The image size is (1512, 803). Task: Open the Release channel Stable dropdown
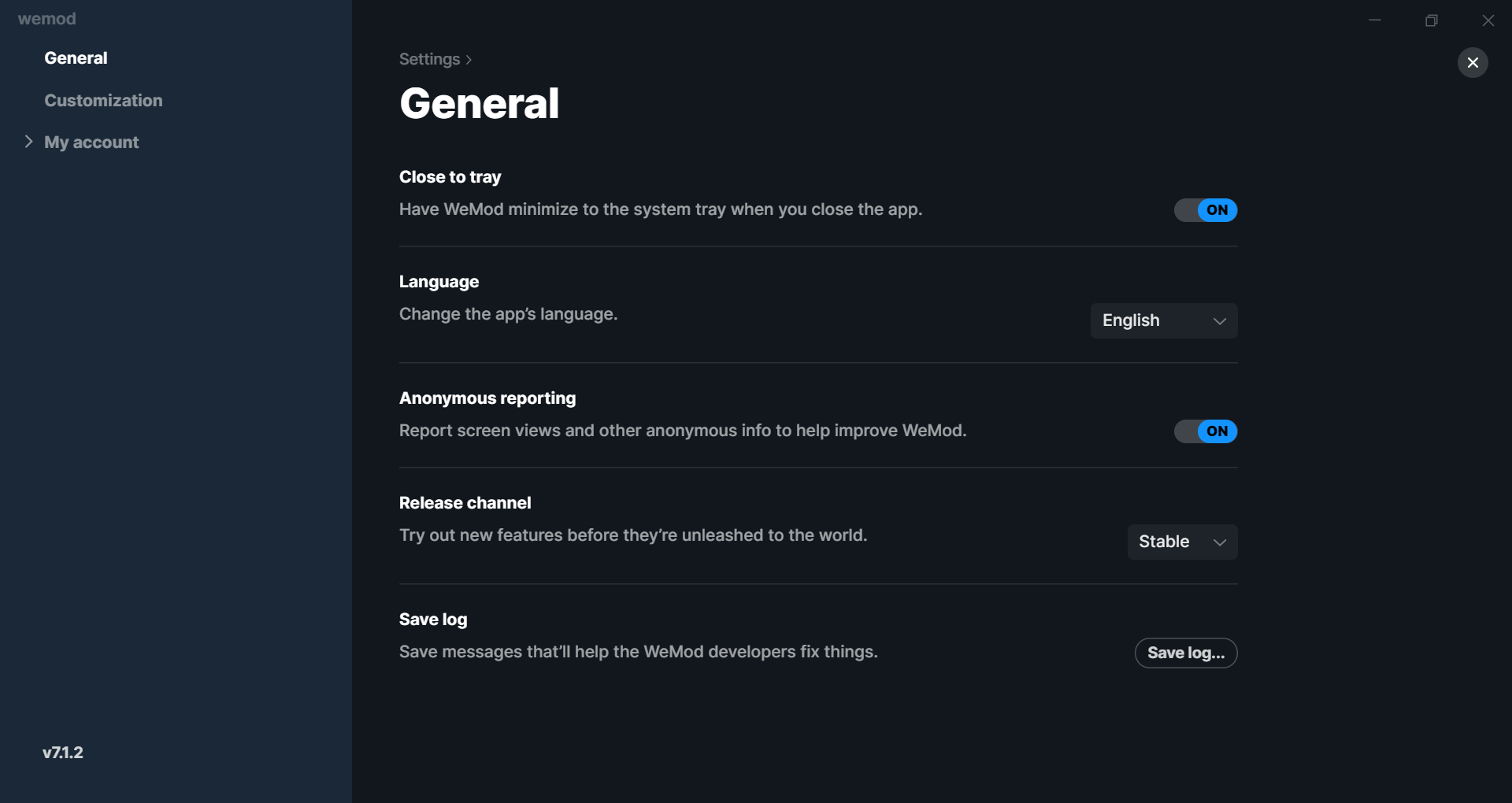coord(1182,542)
